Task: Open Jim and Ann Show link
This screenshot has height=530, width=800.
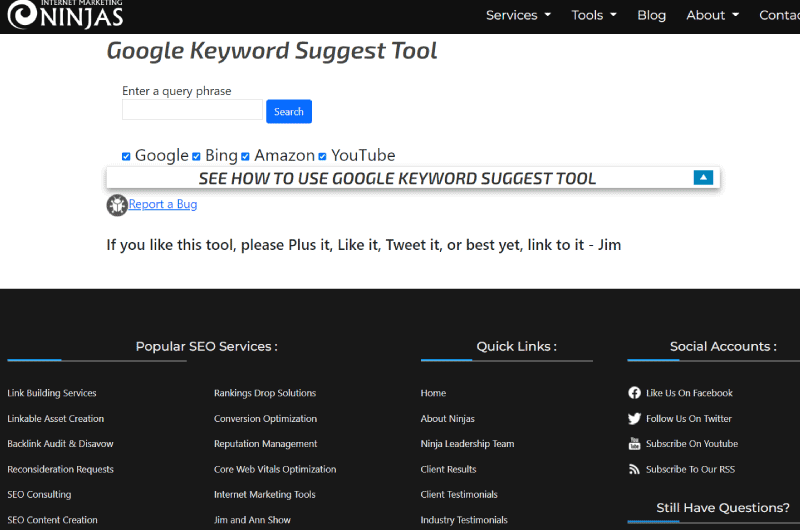Action: [252, 520]
